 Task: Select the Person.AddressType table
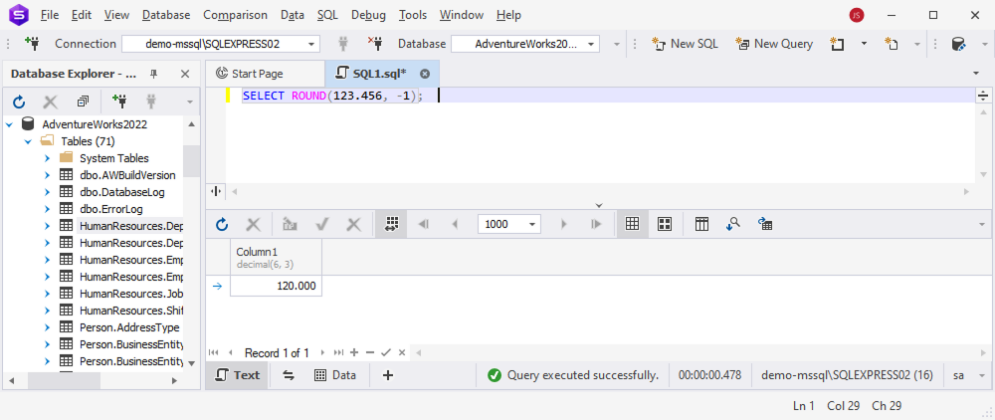pos(129,327)
